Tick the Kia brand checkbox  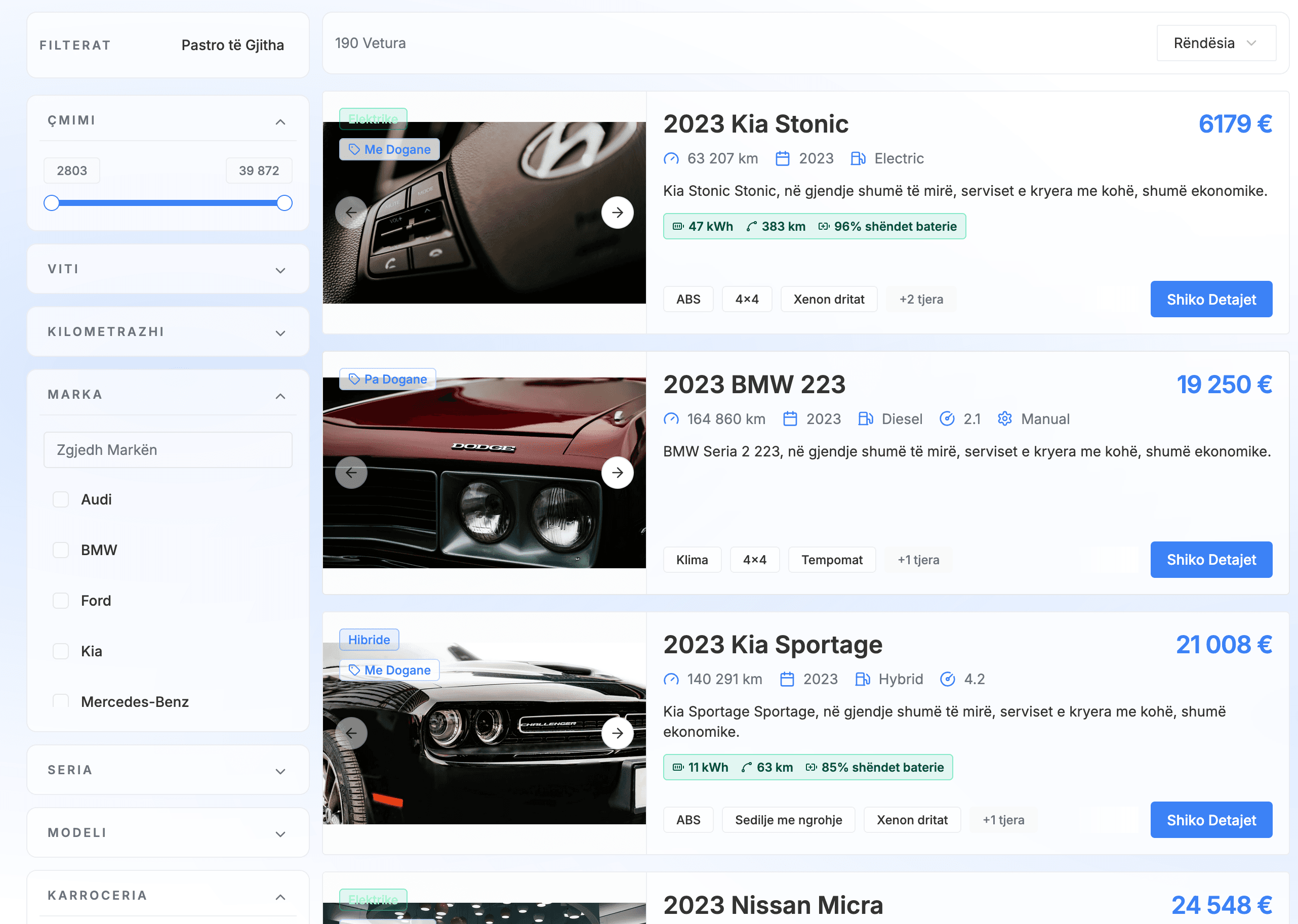coord(61,651)
